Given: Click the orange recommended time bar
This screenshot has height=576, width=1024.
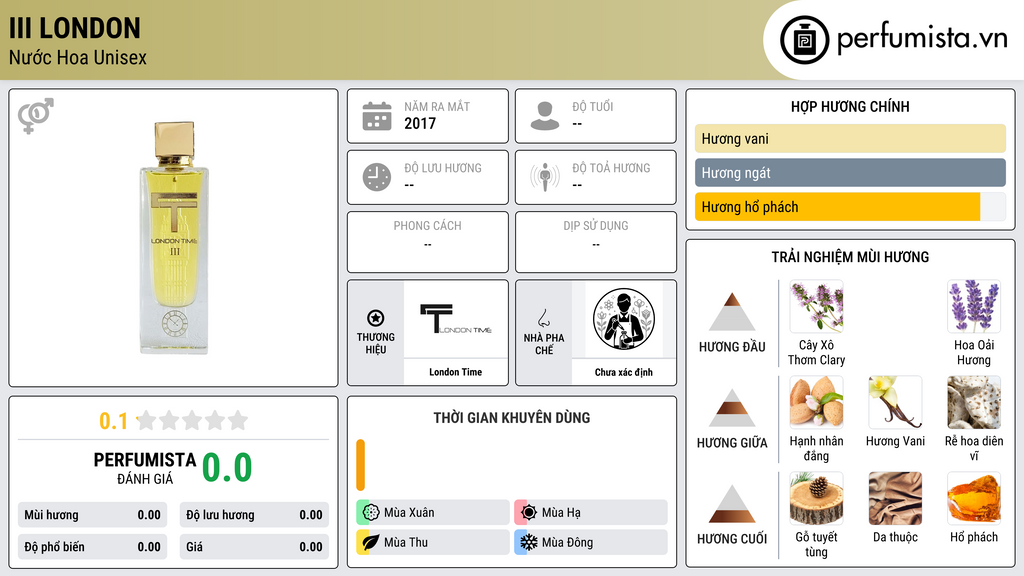Looking at the screenshot, I should coord(360,465).
